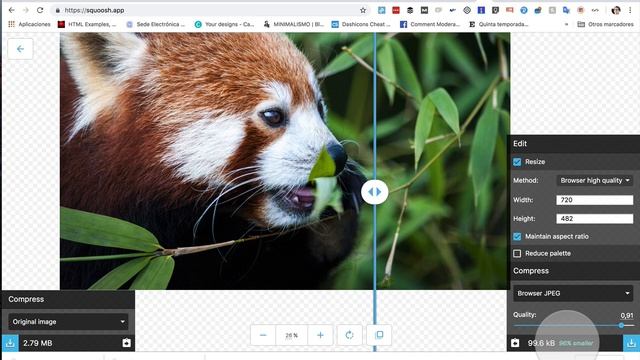This screenshot has height=360, width=640.
Task: Click the diamond-shaped extension icon
Action: [467, 10]
